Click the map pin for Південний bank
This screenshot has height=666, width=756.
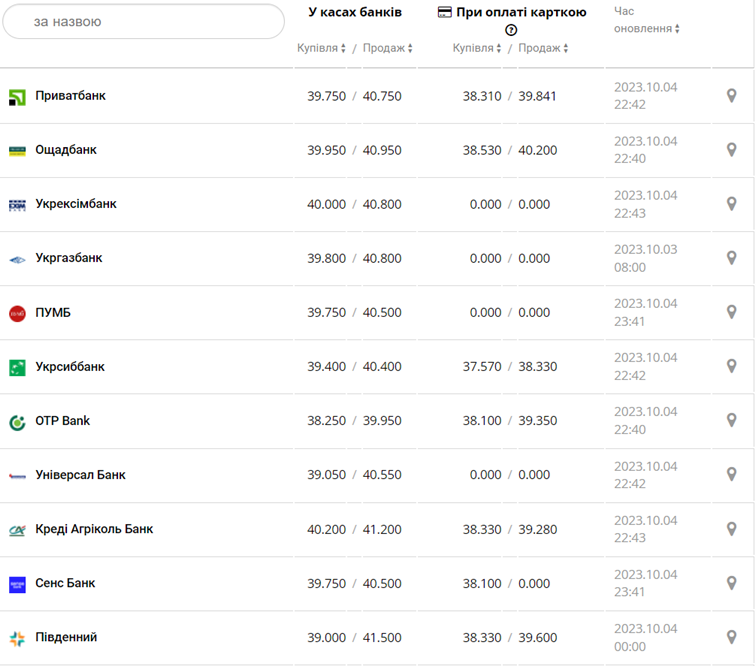731,637
